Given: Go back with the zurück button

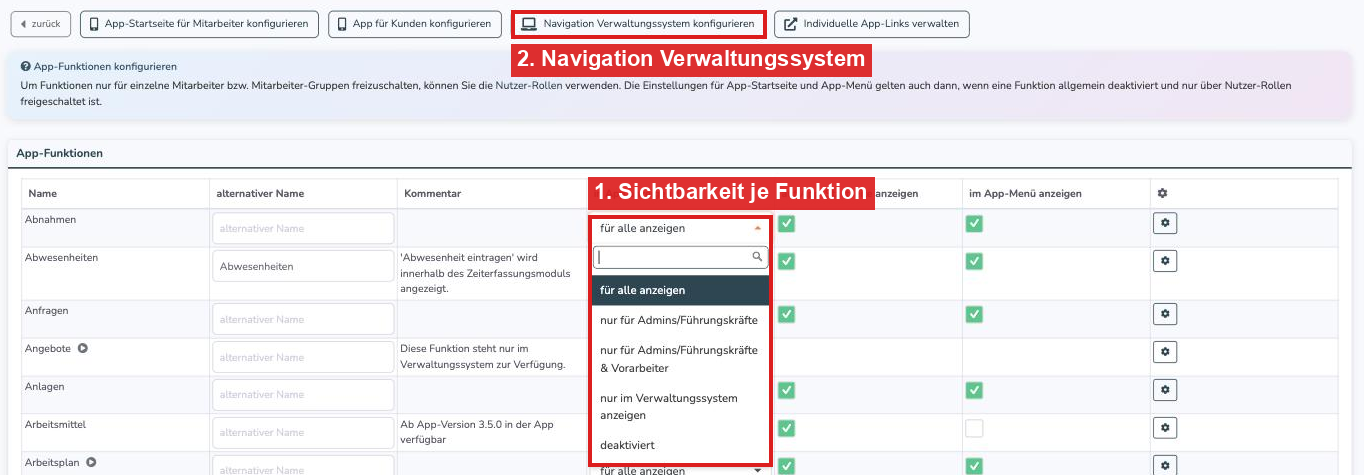Looking at the screenshot, I should (x=41, y=23).
